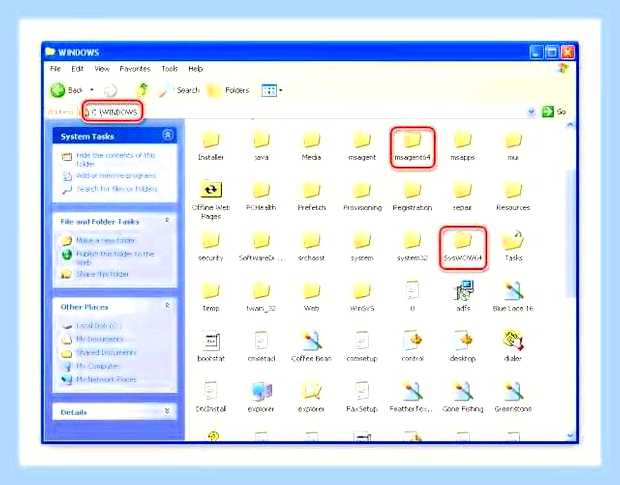This screenshot has width=620, height=485.
Task: Select the twain_32 folder
Action: pyautogui.click(x=261, y=297)
